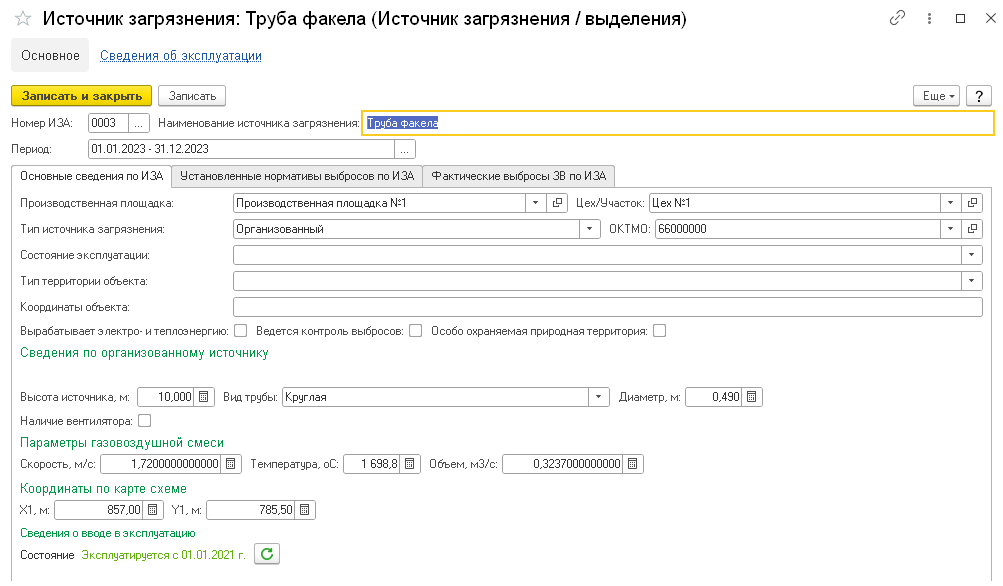Expand Вид трубы dropdown list
1003x586 pixels.
point(599,397)
